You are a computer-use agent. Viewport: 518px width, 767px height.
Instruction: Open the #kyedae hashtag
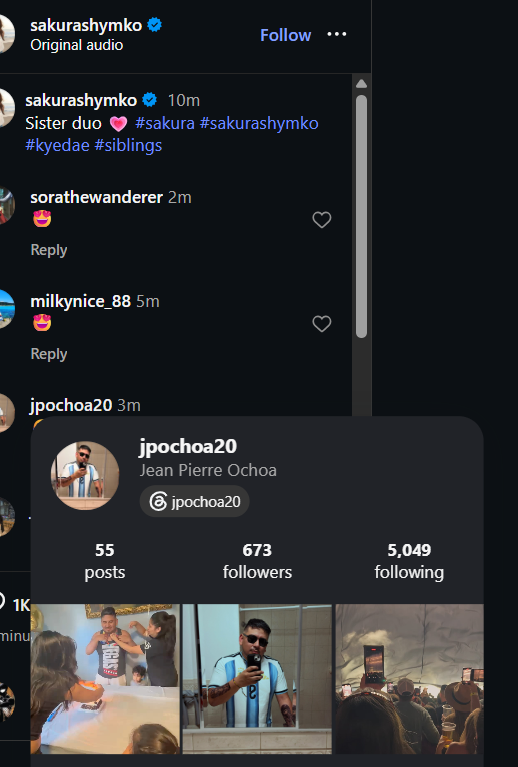57,145
